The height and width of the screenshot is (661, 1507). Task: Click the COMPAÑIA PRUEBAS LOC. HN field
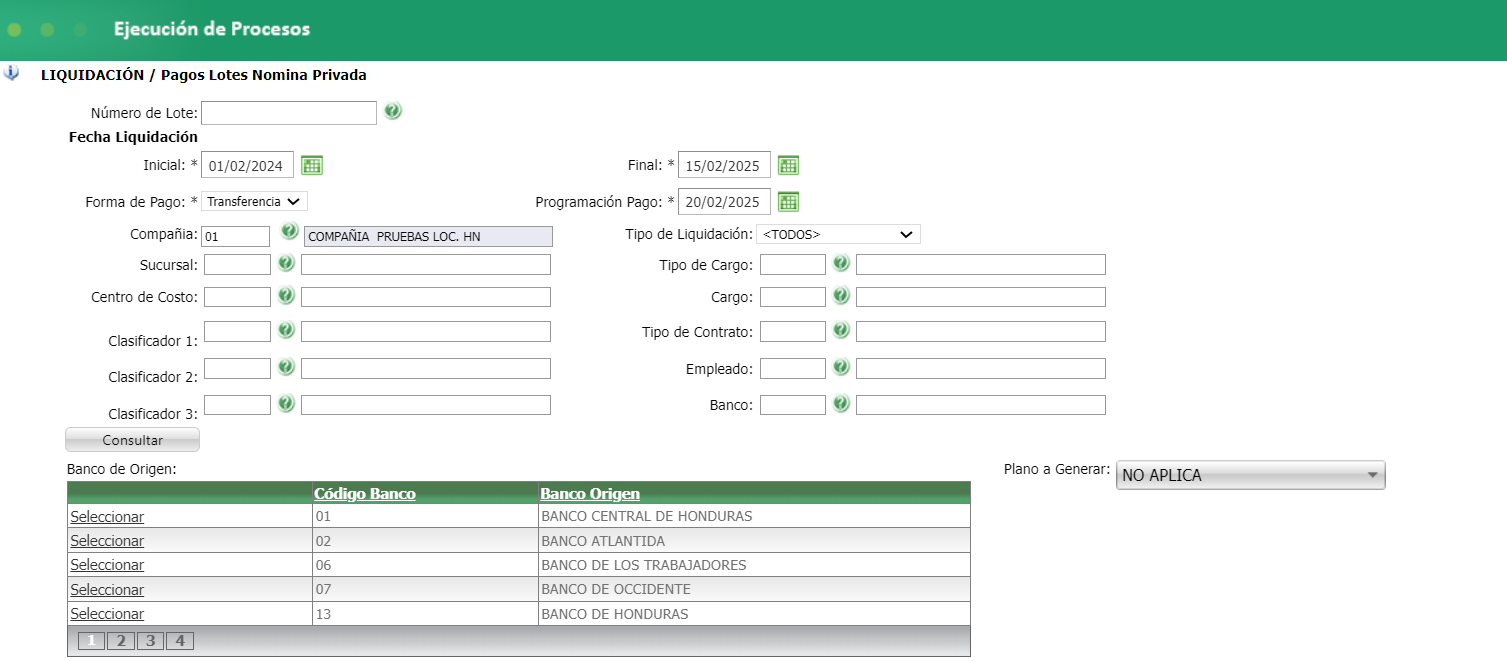[428, 236]
